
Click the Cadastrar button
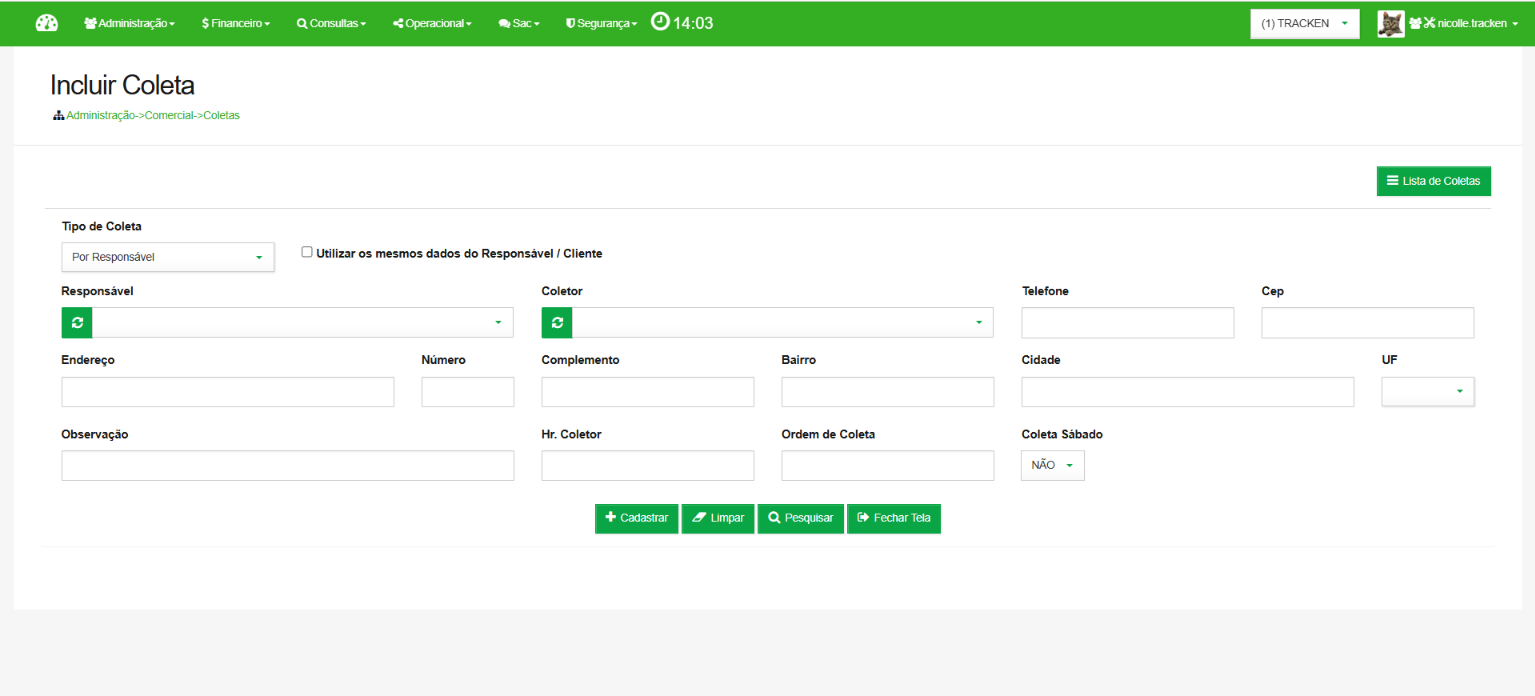637,518
